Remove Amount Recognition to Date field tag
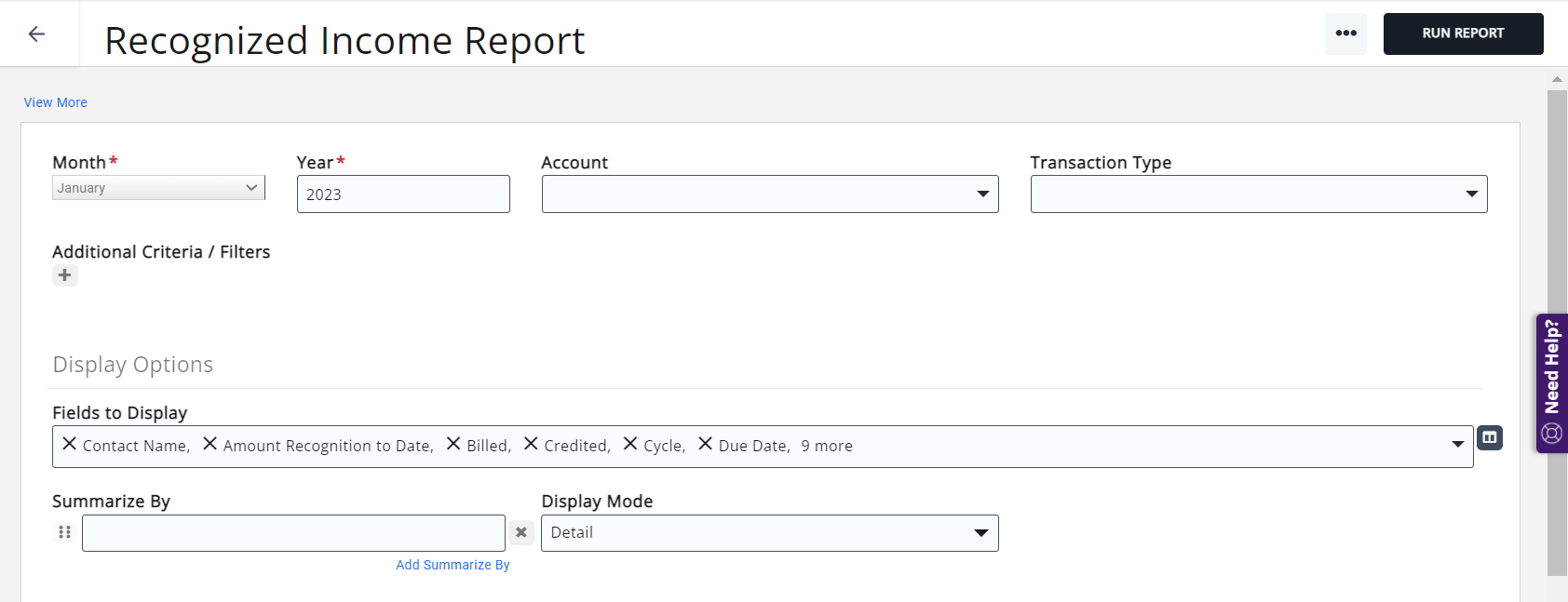This screenshot has width=1568, height=602. [x=210, y=444]
